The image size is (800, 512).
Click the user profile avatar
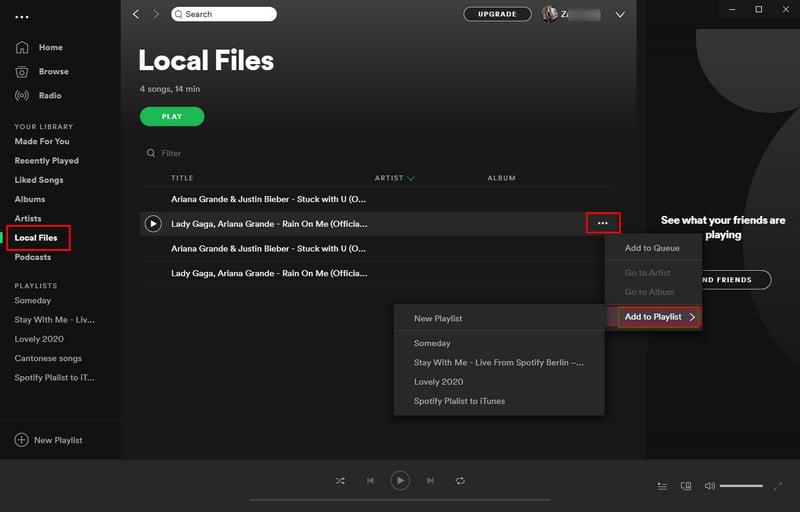tap(549, 14)
